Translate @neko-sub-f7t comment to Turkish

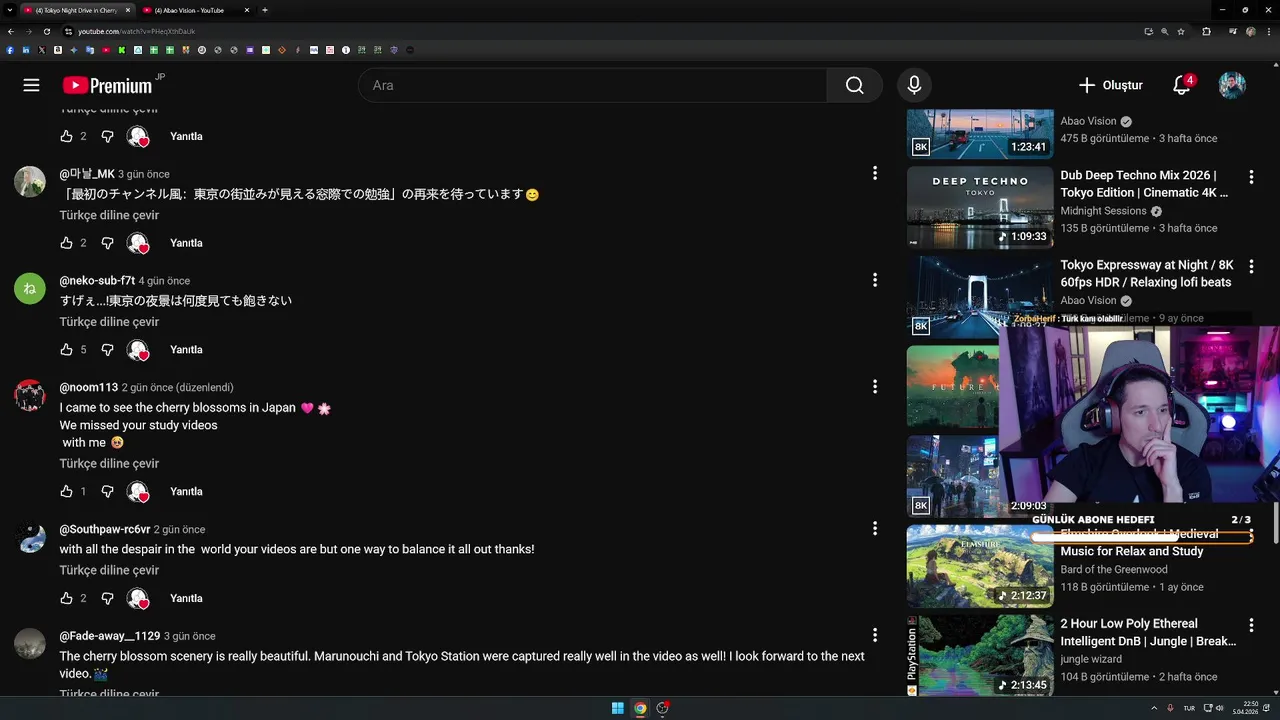(x=109, y=322)
